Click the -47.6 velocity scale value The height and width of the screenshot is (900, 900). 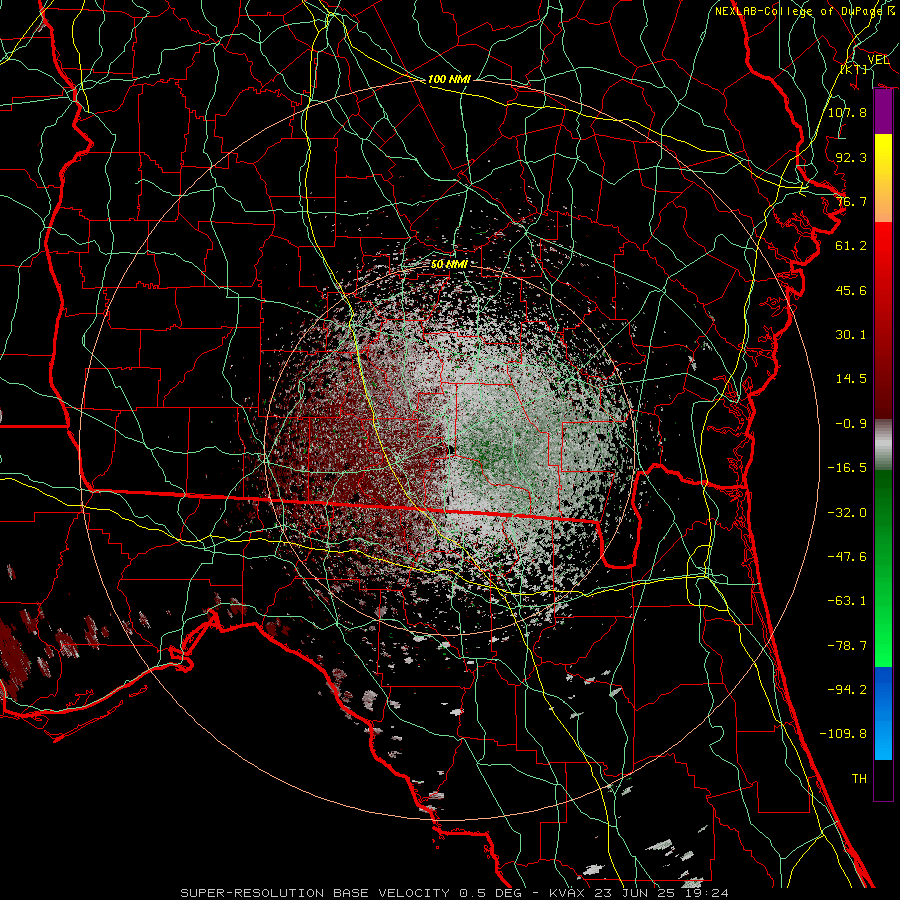[x=847, y=557]
